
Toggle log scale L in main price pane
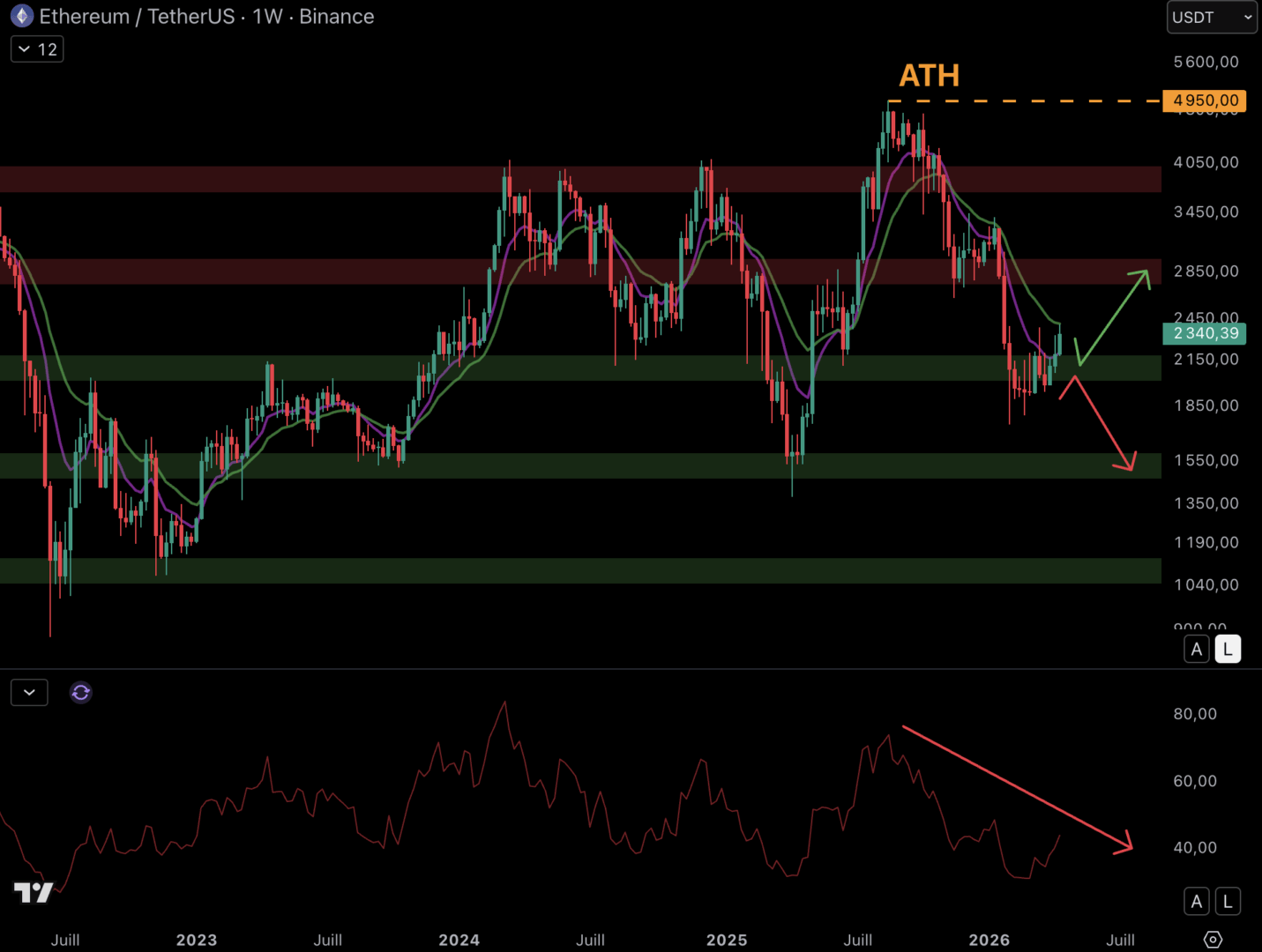1228,650
